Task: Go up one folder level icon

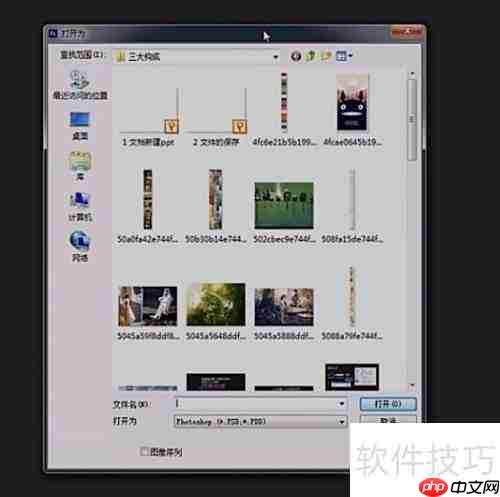Action: [311, 56]
